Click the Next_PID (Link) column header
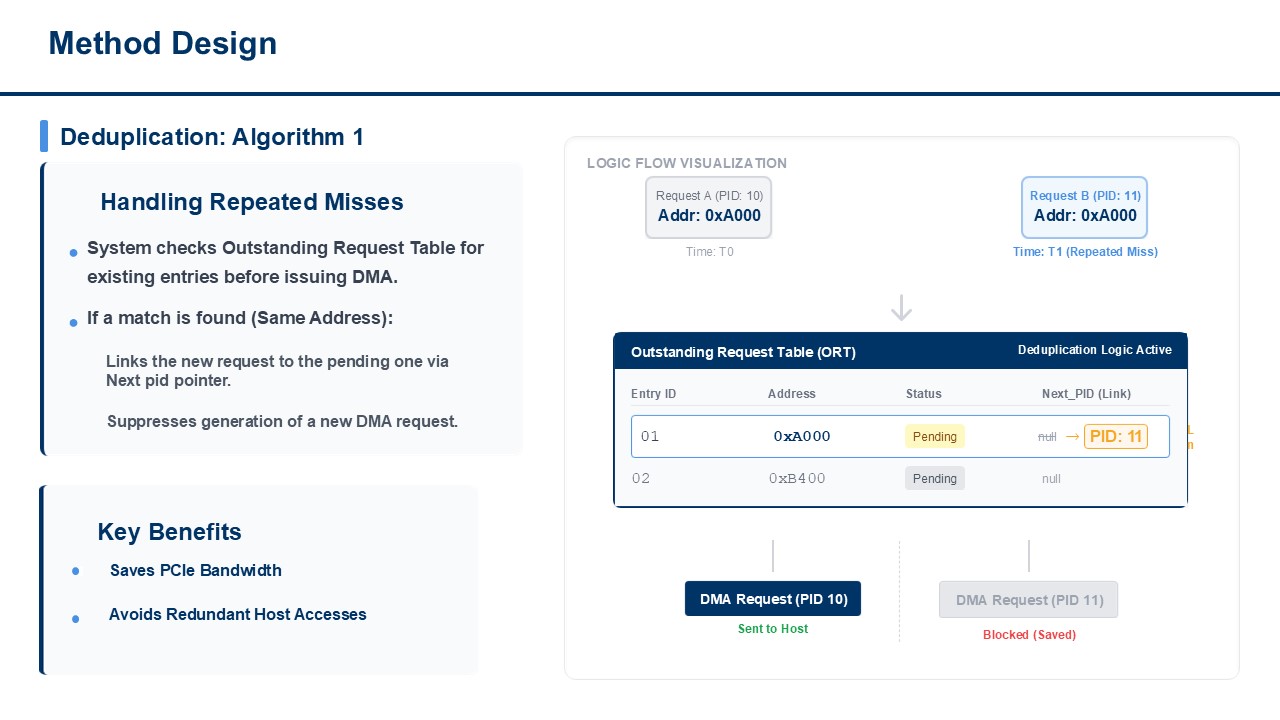The image size is (1280, 720). [1086, 394]
